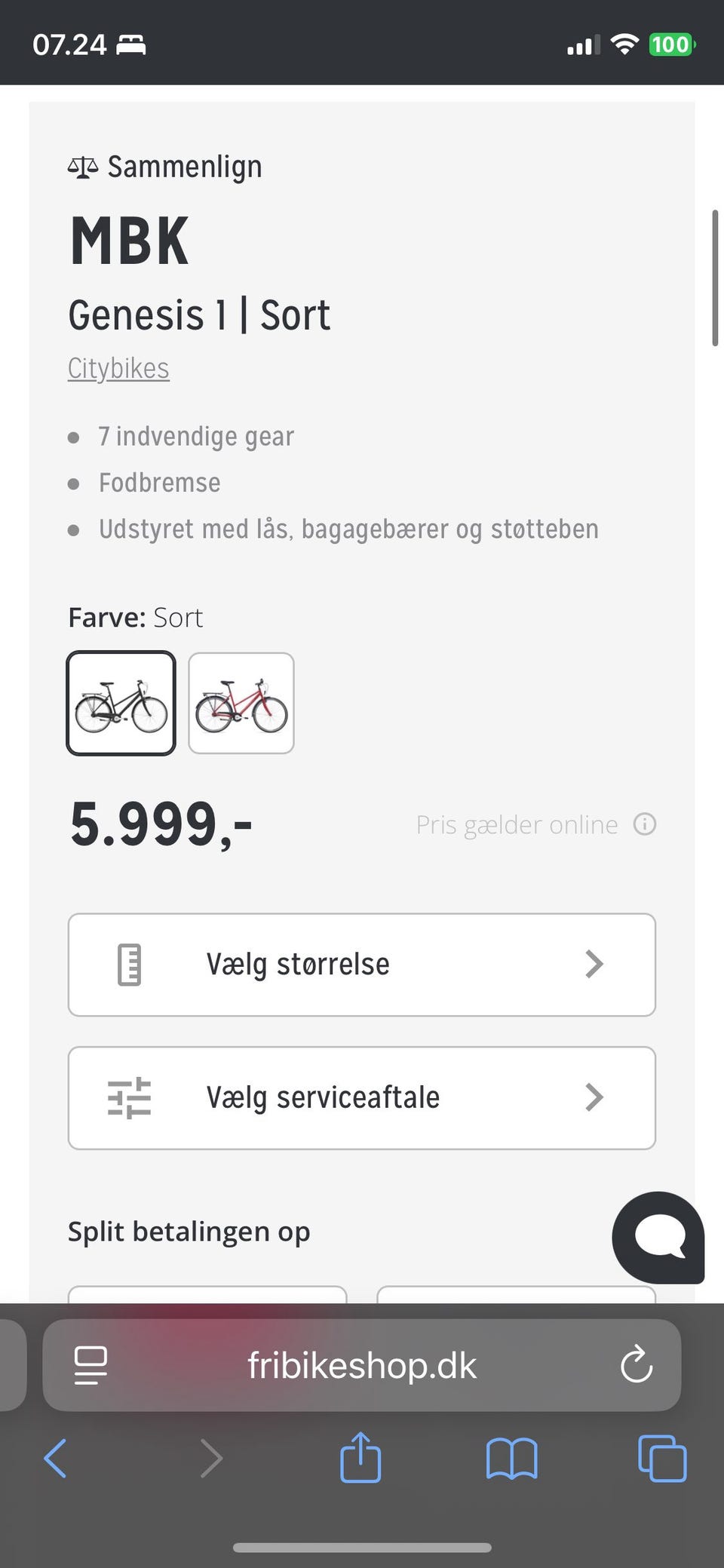Tap the size ruler icon

point(130,965)
